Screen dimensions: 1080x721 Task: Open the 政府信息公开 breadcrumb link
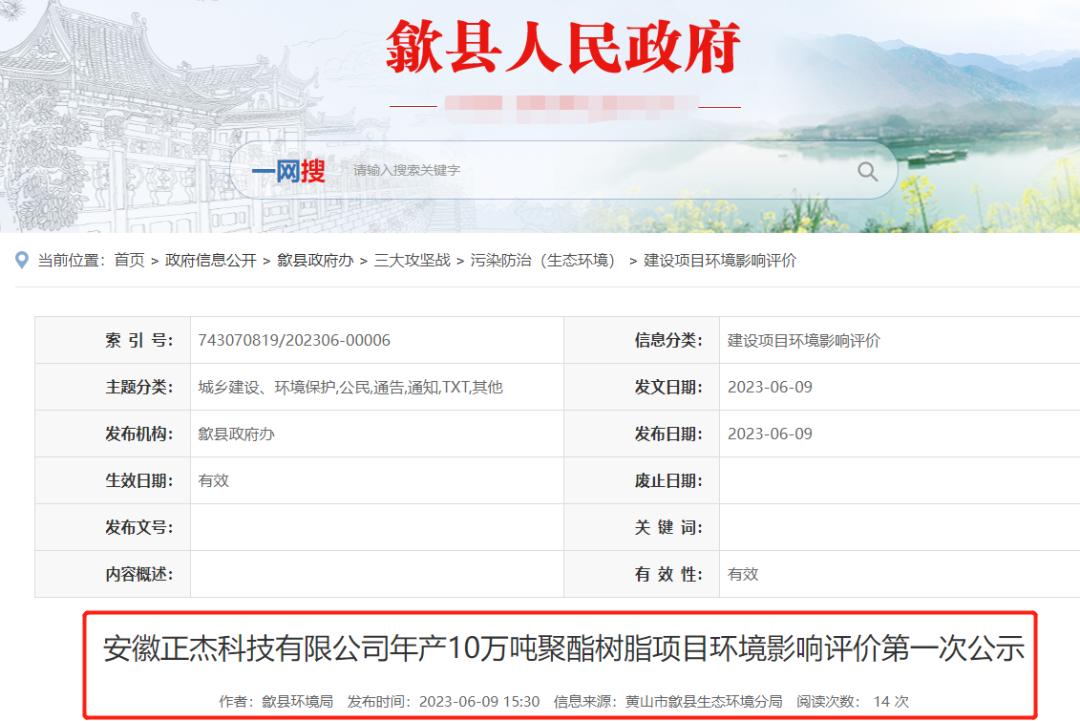[x=211, y=260]
